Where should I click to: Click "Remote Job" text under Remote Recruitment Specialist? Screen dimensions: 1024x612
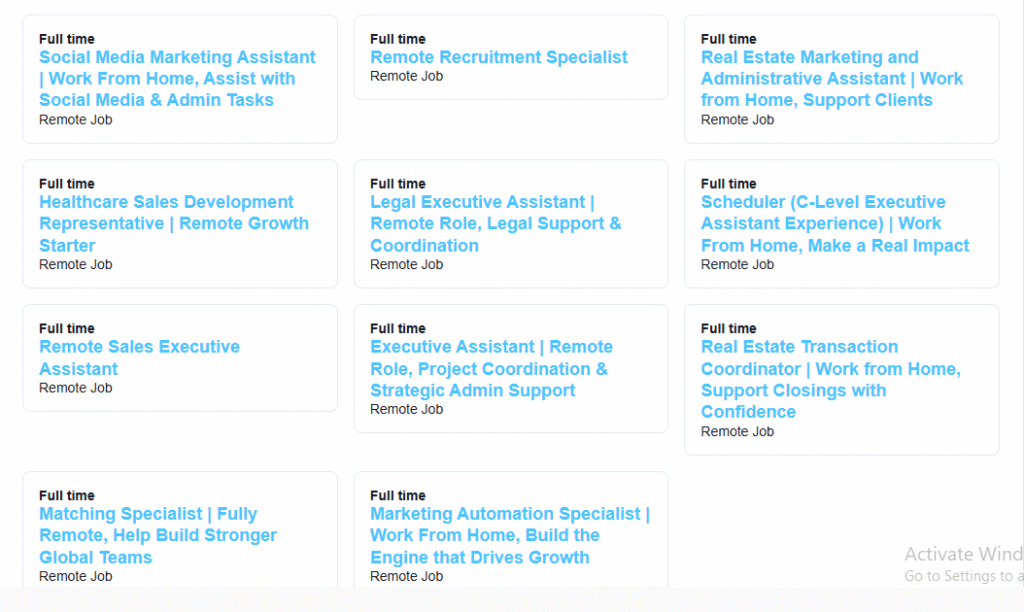(x=406, y=76)
